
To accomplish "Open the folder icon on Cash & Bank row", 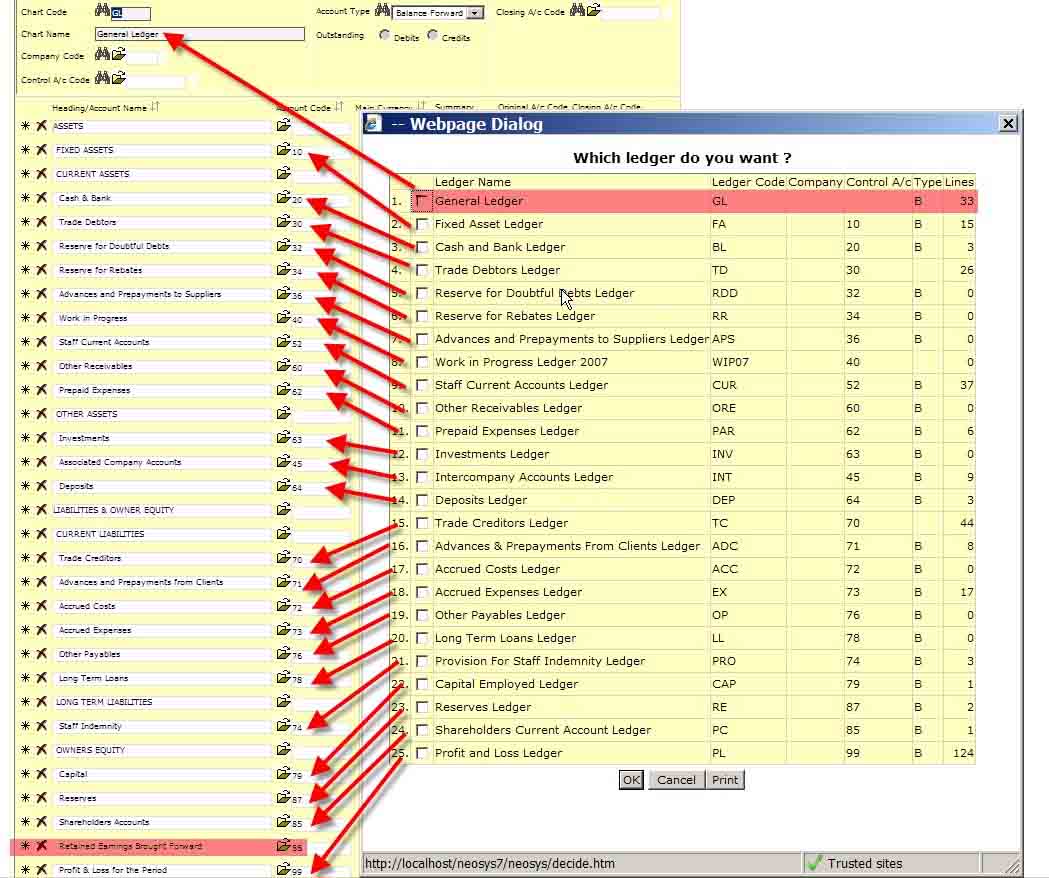I will pos(284,198).
